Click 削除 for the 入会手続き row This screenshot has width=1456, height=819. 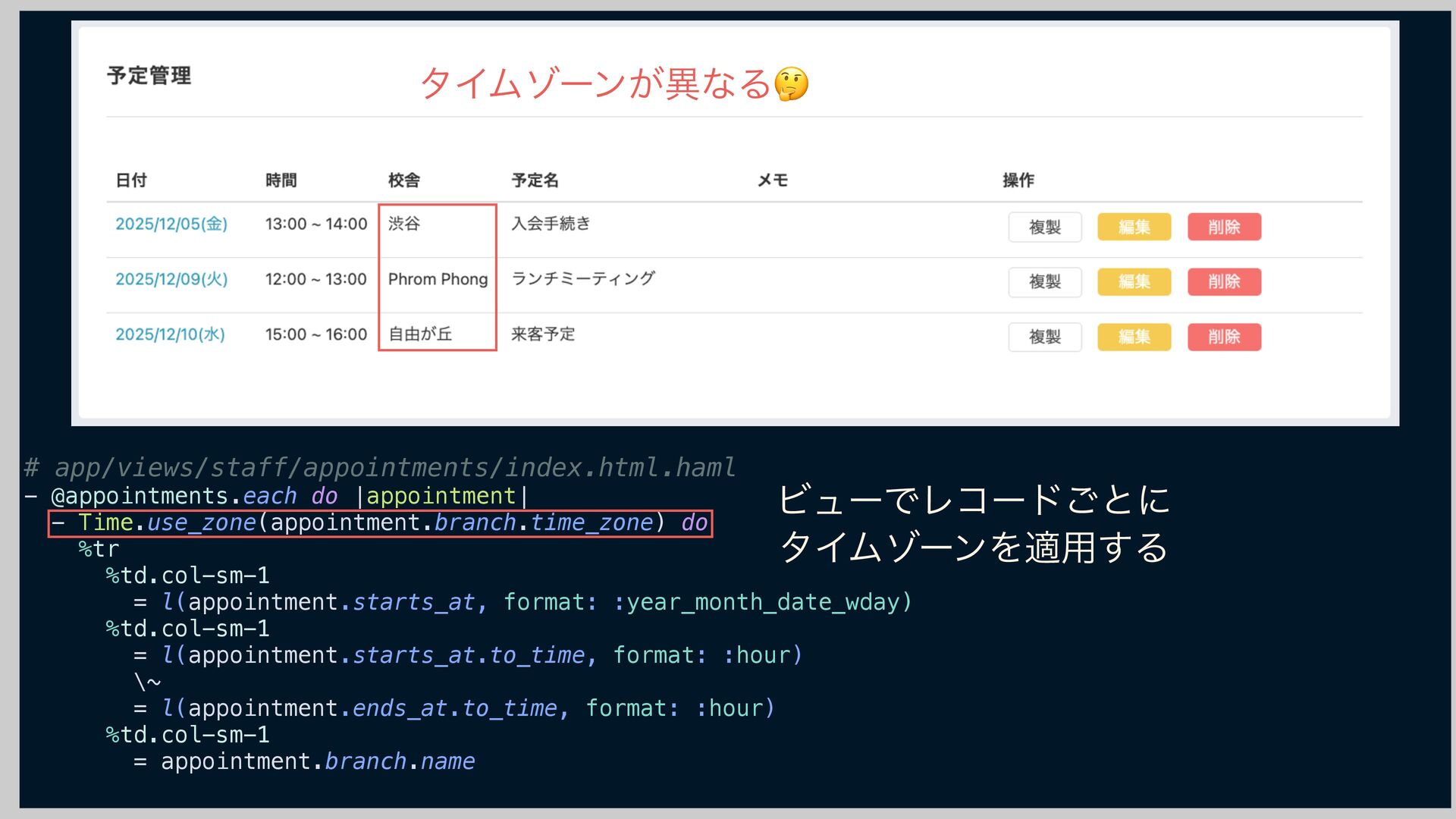pyautogui.click(x=1224, y=227)
